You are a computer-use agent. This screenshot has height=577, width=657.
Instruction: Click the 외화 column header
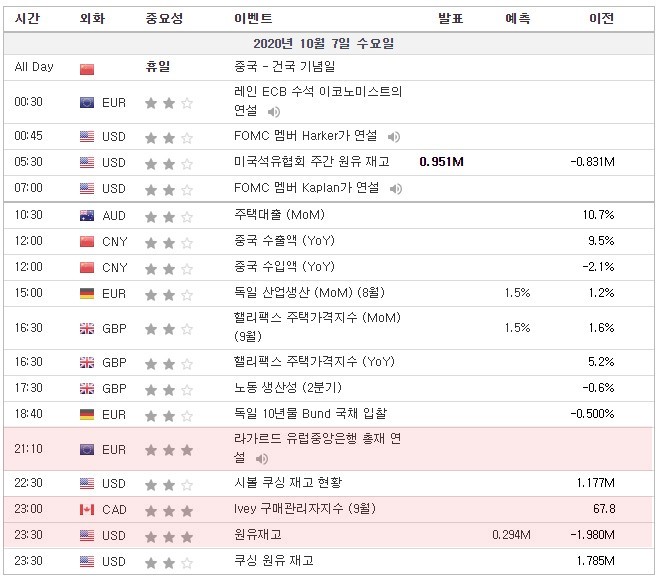pos(92,18)
